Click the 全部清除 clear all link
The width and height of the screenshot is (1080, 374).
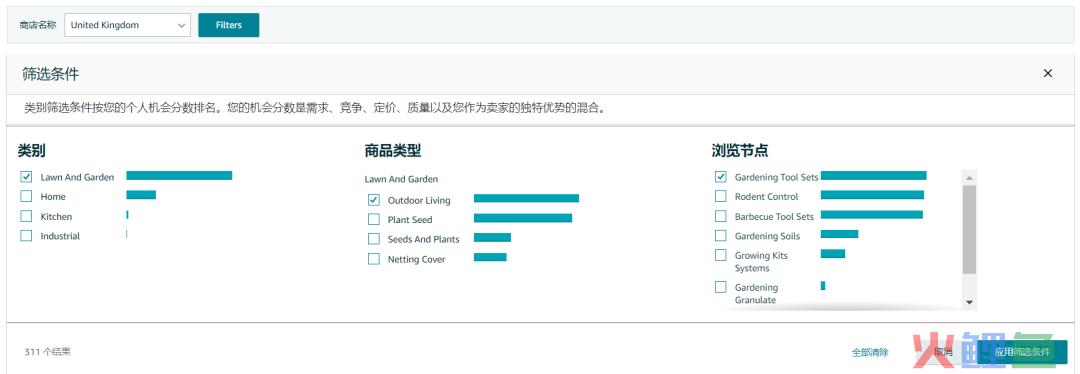(x=870, y=352)
